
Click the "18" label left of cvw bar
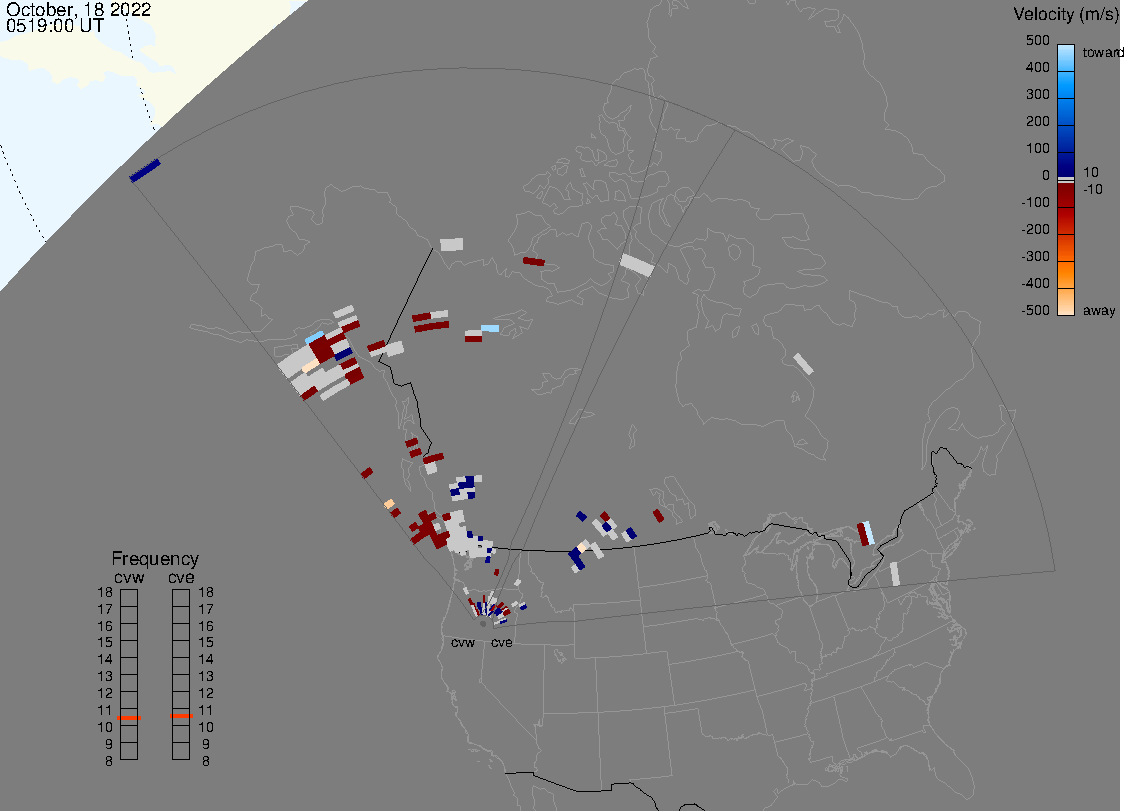pos(105,592)
